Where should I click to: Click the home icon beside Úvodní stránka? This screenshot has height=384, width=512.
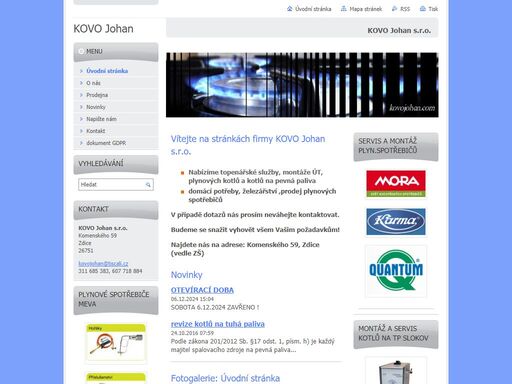click(289, 9)
